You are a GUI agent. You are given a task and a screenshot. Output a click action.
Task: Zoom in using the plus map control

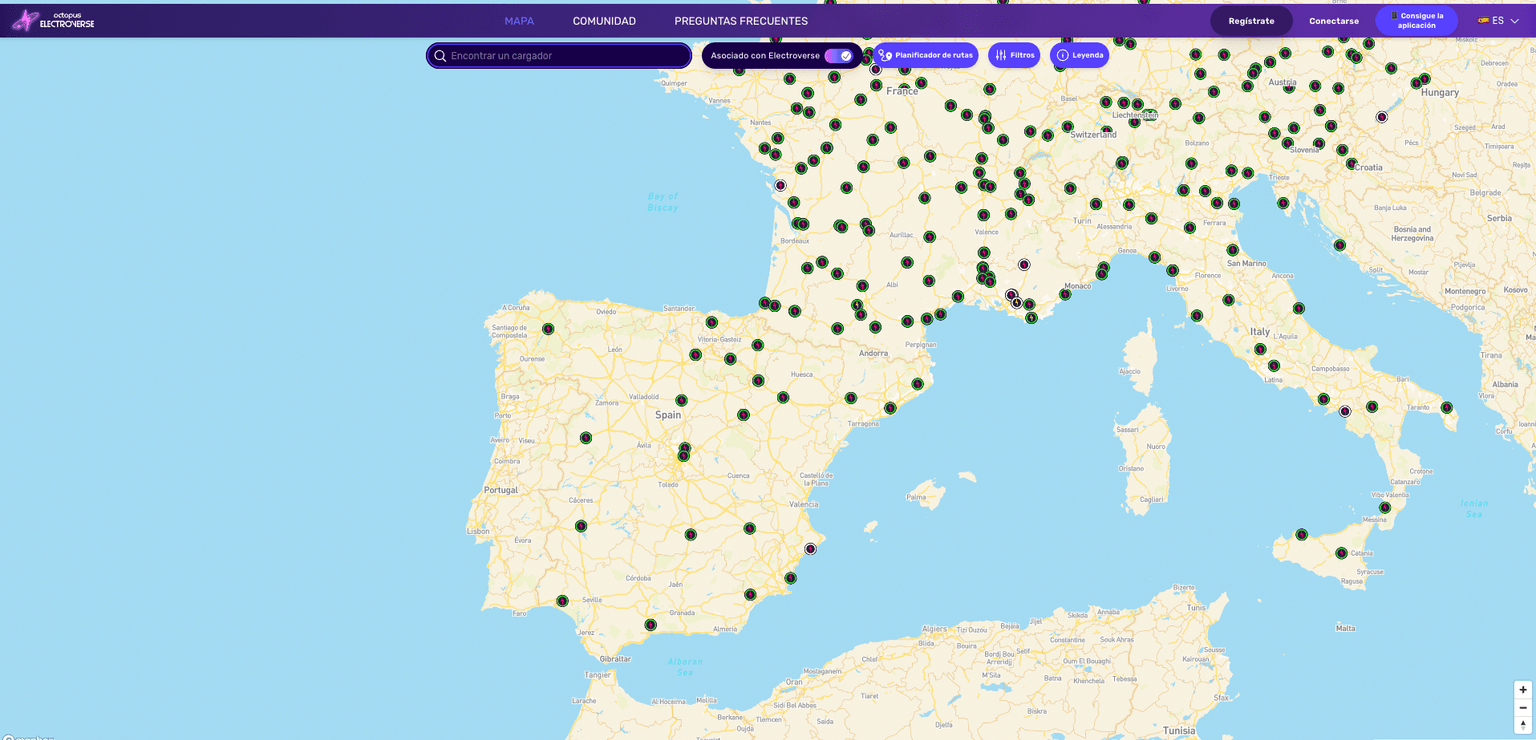coord(1523,689)
